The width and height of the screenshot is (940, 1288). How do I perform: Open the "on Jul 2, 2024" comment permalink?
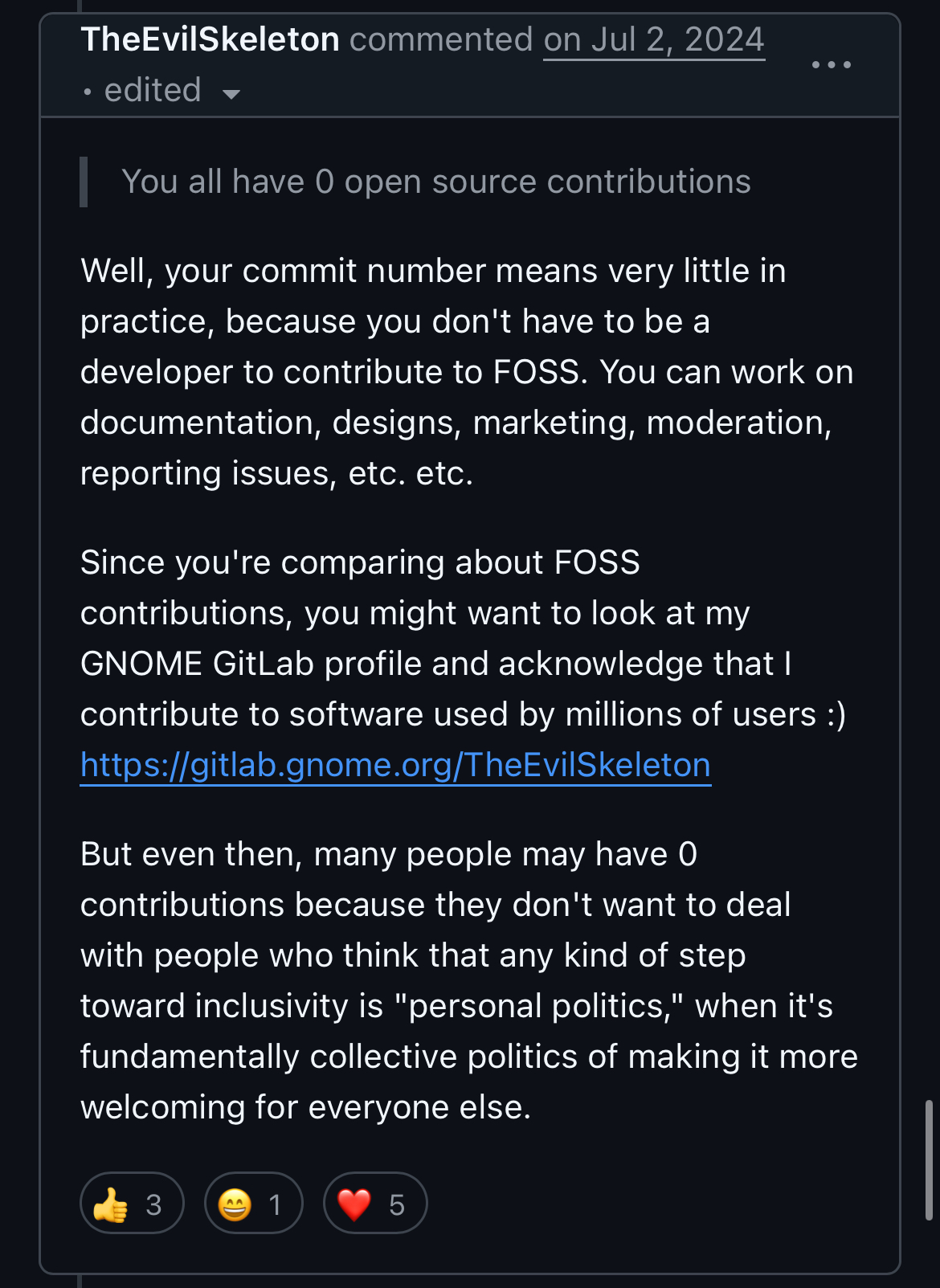(654, 40)
